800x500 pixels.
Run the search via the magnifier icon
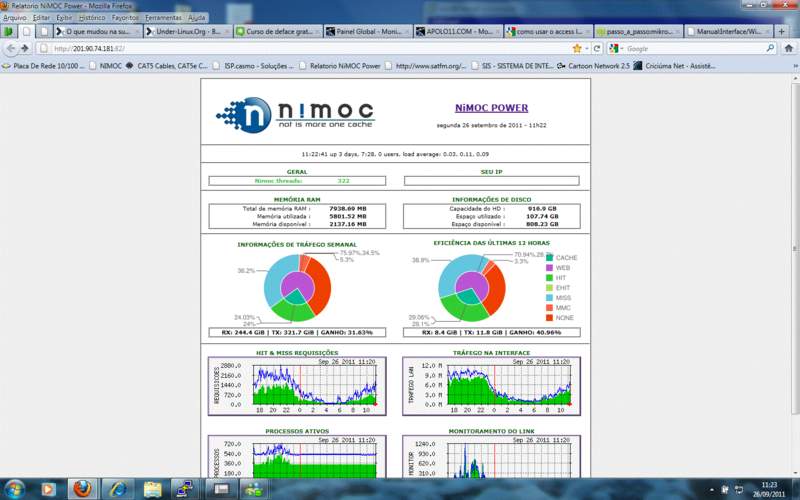tap(770, 48)
